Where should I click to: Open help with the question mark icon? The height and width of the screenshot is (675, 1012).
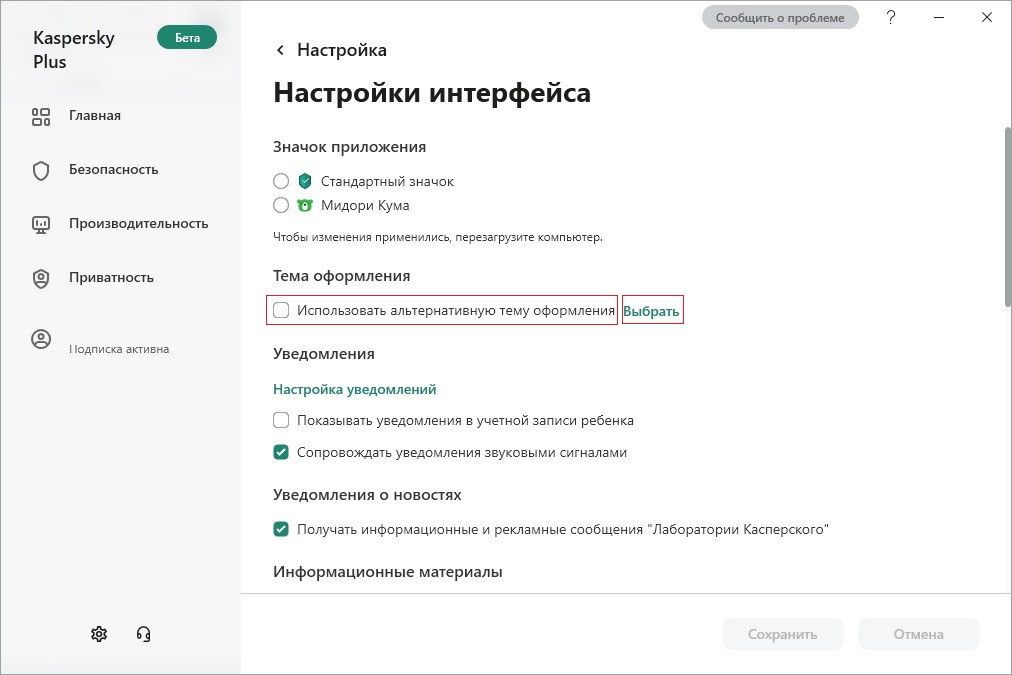891,17
